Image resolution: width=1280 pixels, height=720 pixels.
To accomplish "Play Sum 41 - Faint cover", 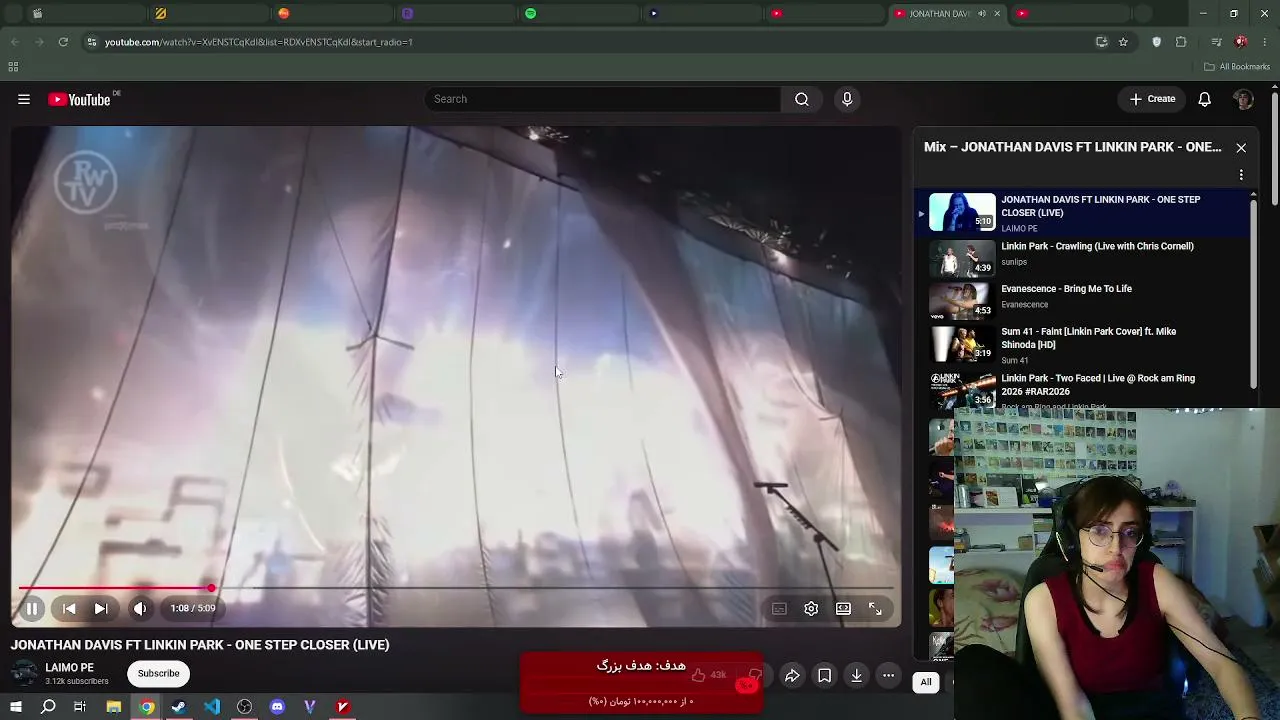I will coord(1083,345).
